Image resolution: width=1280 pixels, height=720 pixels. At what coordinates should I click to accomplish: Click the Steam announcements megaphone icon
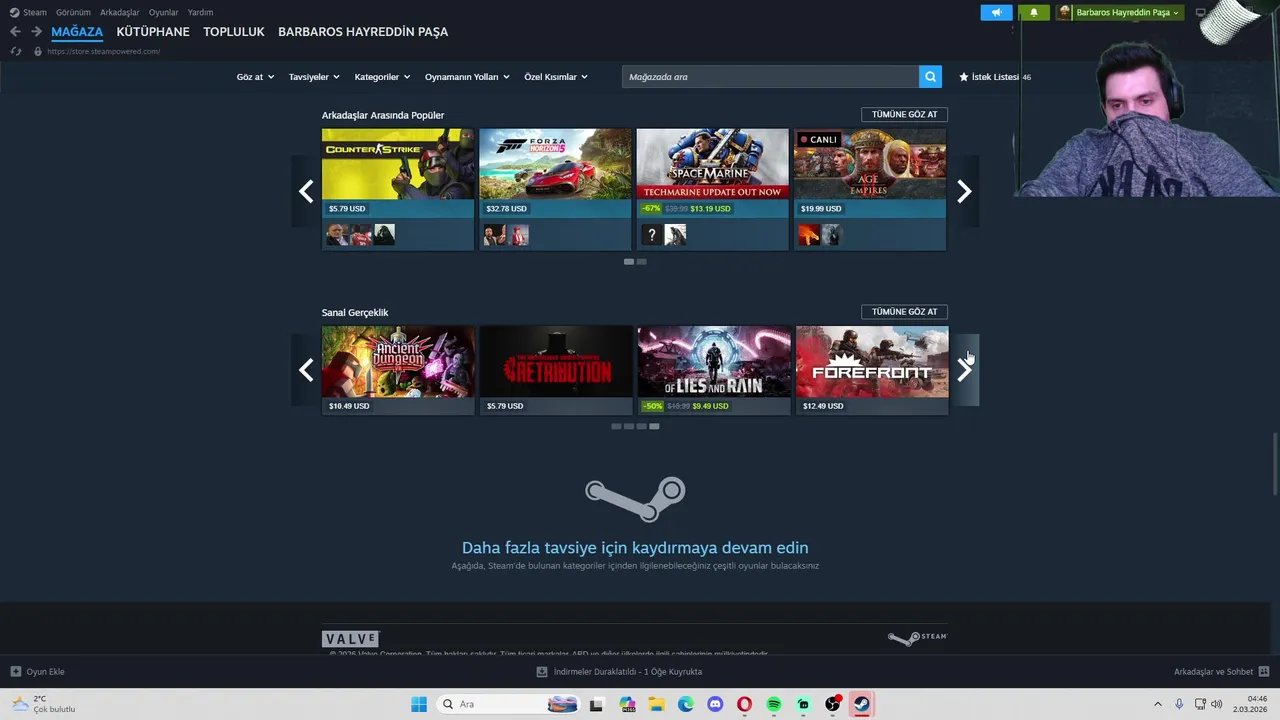996,12
